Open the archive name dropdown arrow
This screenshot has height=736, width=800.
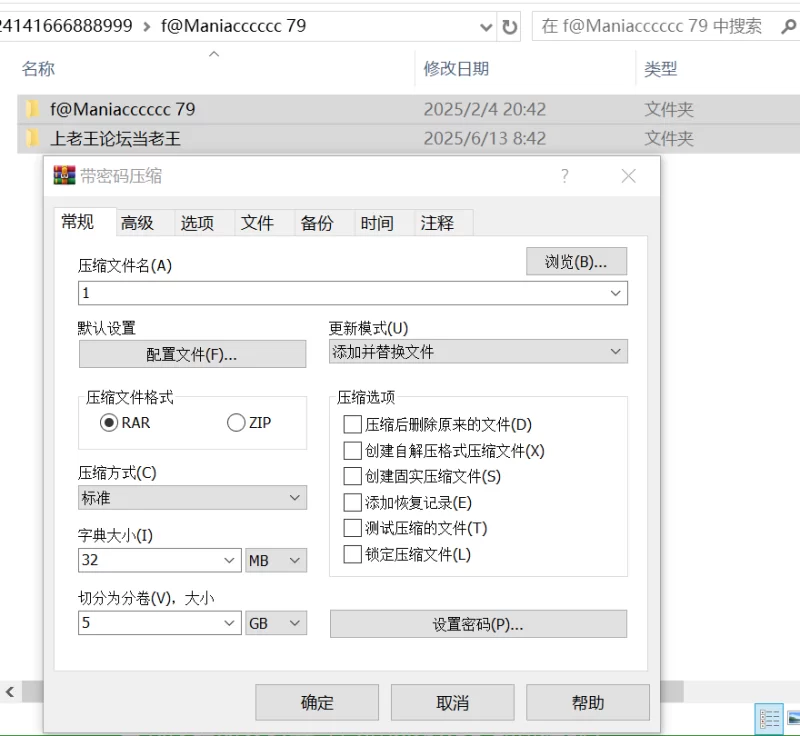[615, 293]
